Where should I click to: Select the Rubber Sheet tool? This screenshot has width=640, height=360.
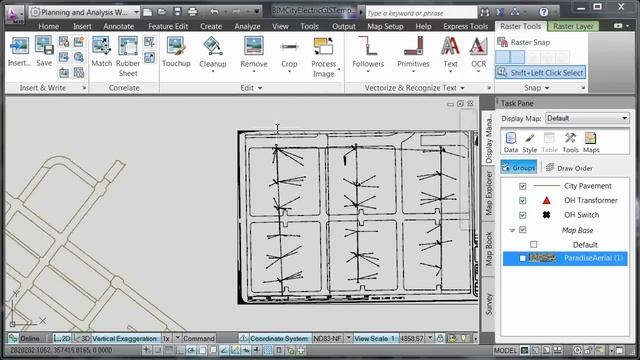[128, 46]
